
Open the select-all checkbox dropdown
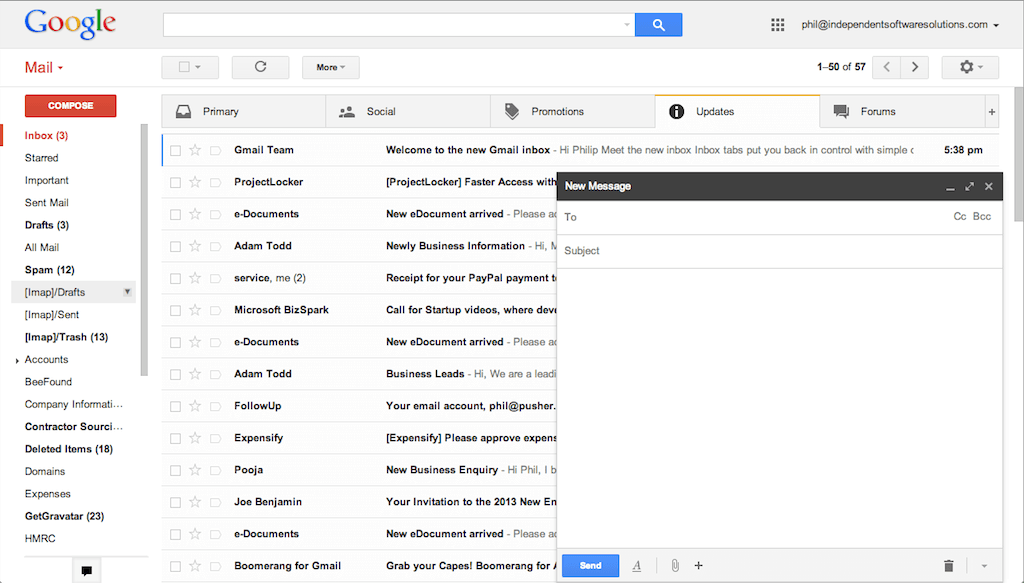pos(190,67)
